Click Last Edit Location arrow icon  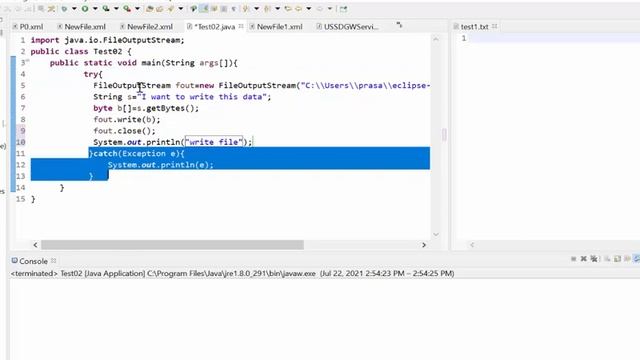click(288, 9)
